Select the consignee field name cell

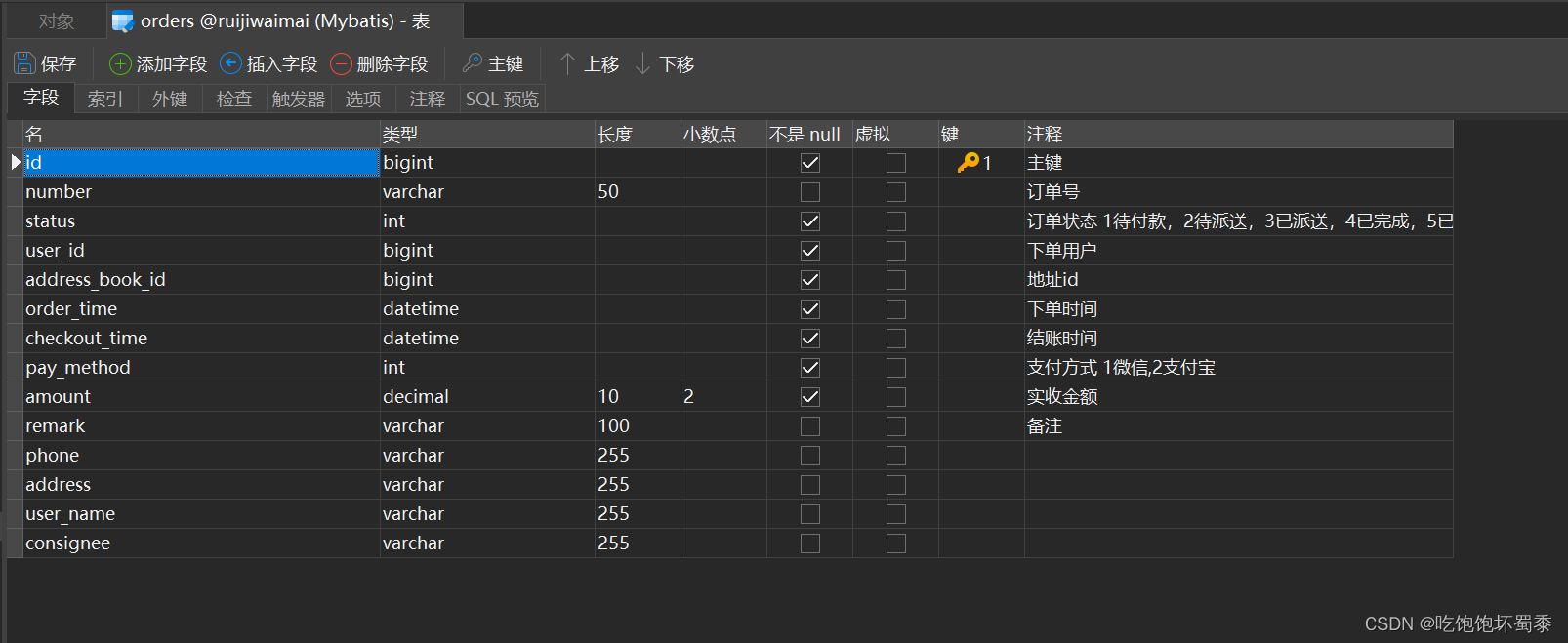click(201, 543)
